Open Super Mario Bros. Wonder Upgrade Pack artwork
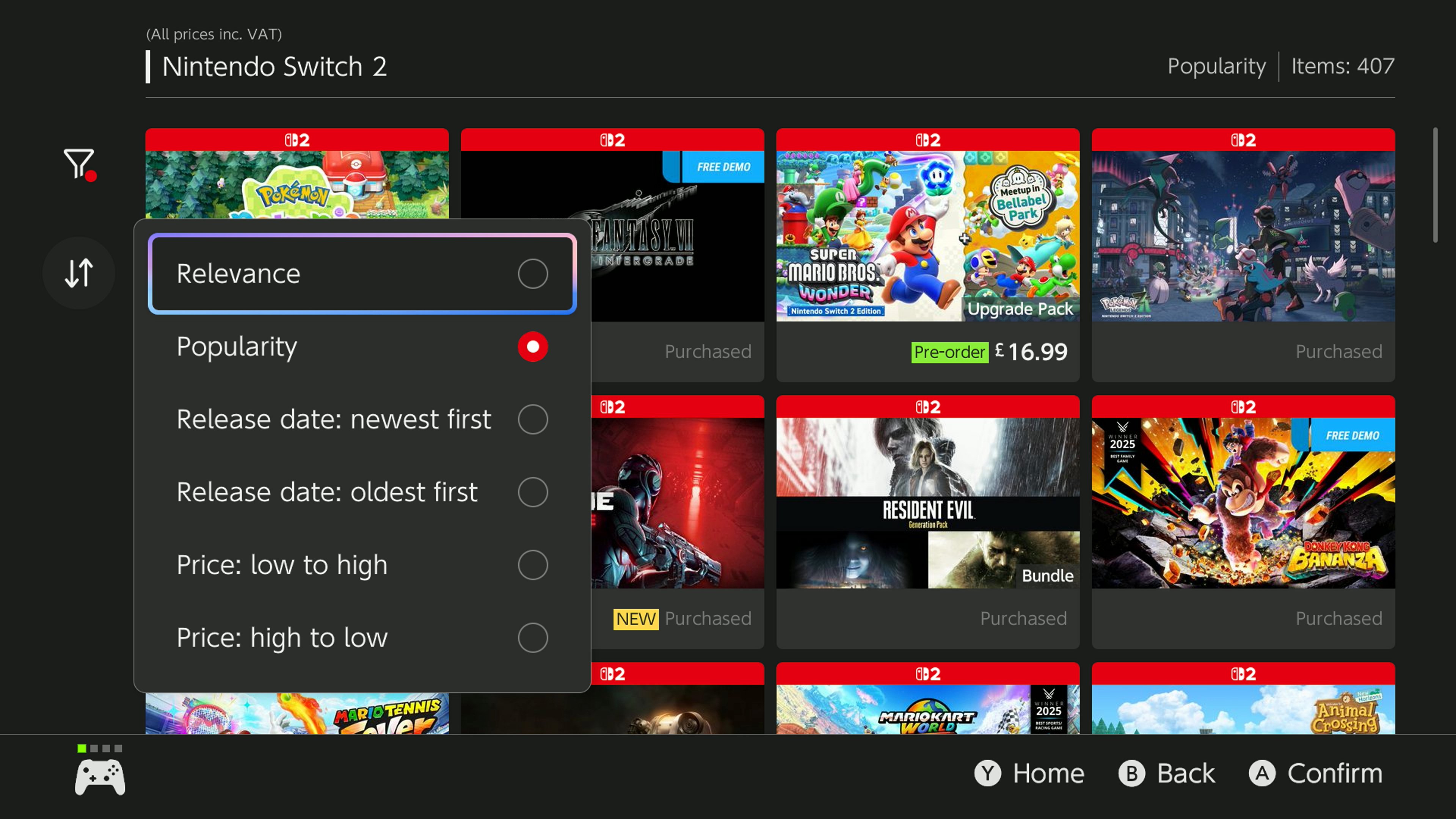 pyautogui.click(x=927, y=236)
